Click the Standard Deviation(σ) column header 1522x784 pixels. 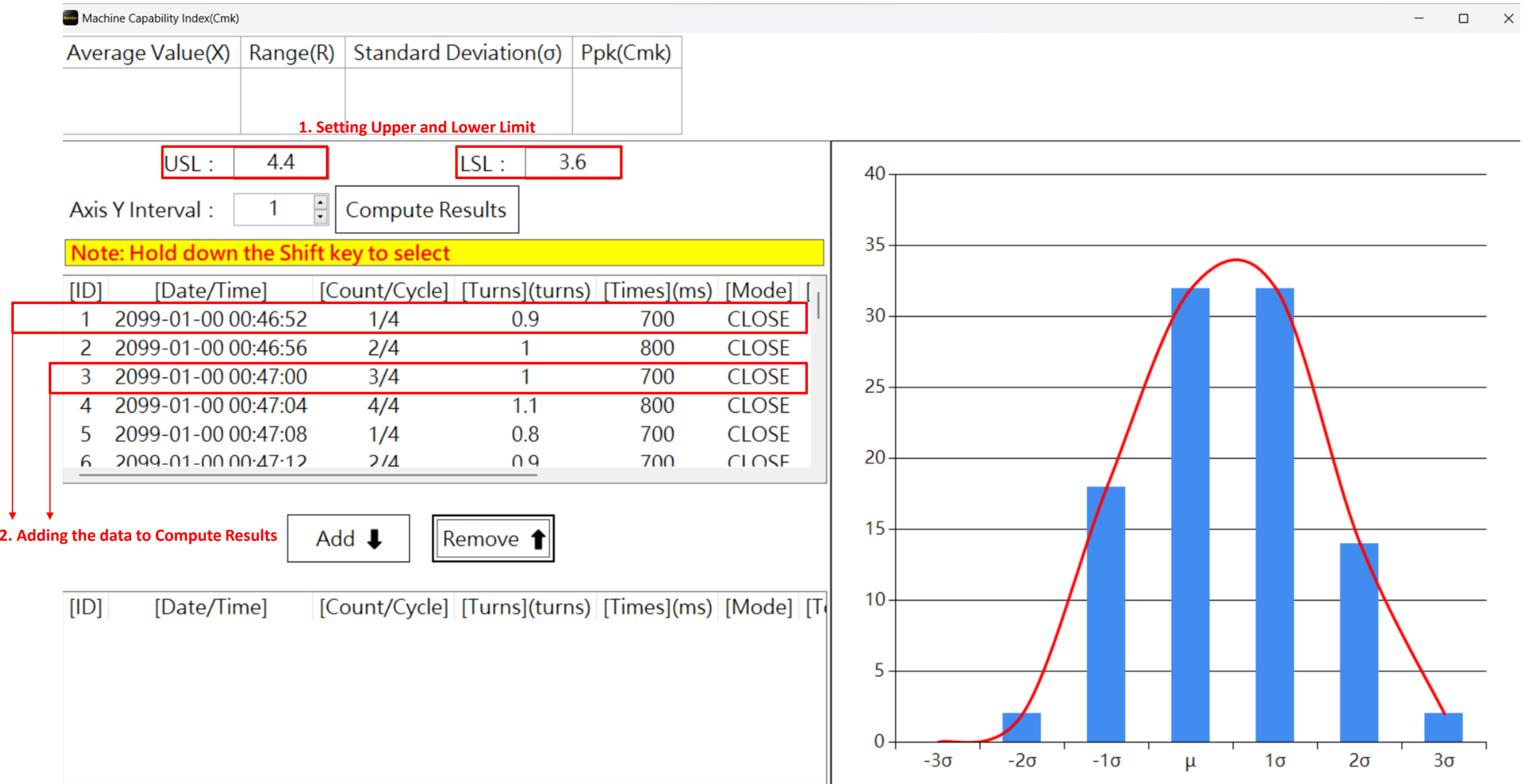coord(458,53)
